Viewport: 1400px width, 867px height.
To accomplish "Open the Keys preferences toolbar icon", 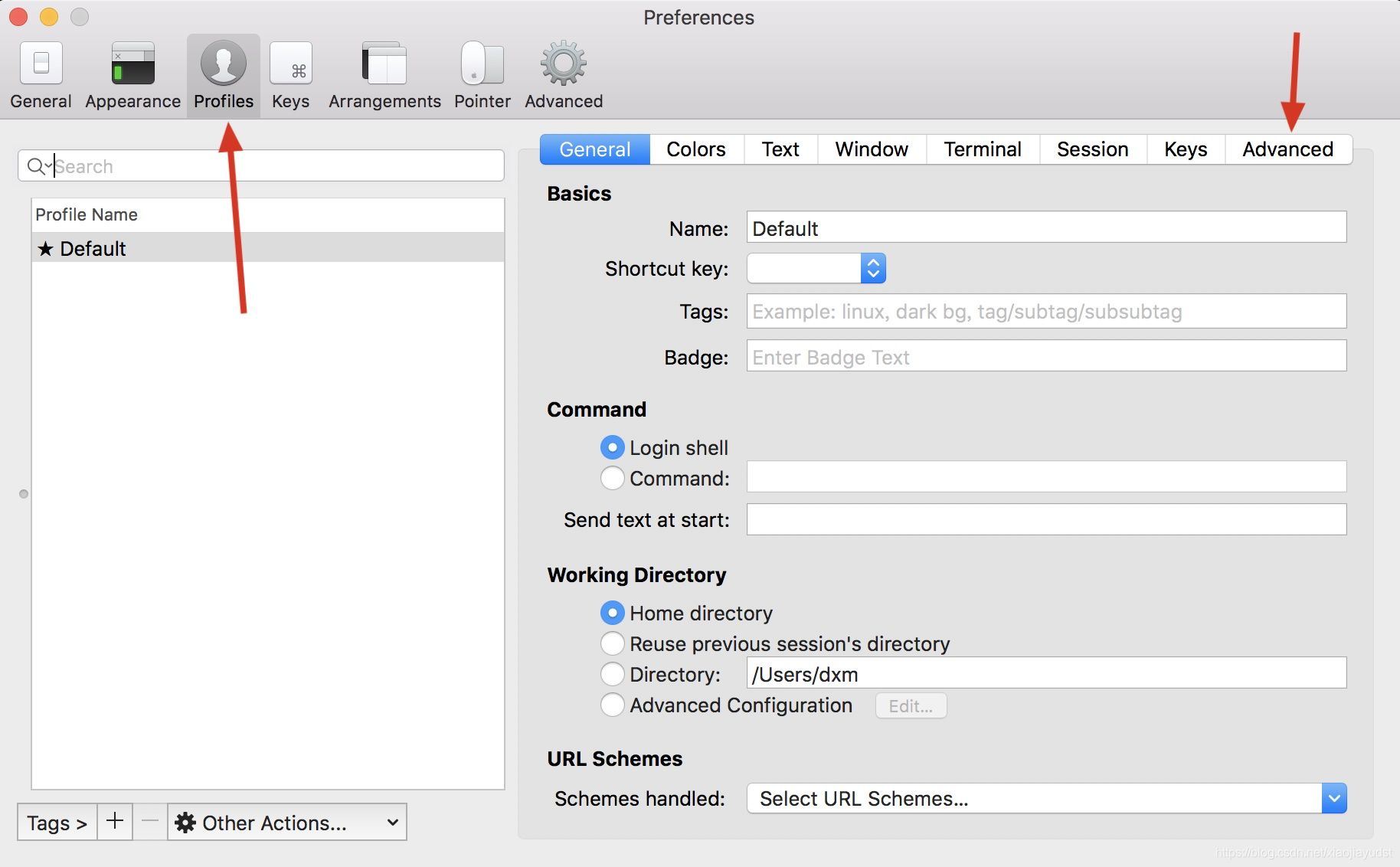I will tap(291, 63).
